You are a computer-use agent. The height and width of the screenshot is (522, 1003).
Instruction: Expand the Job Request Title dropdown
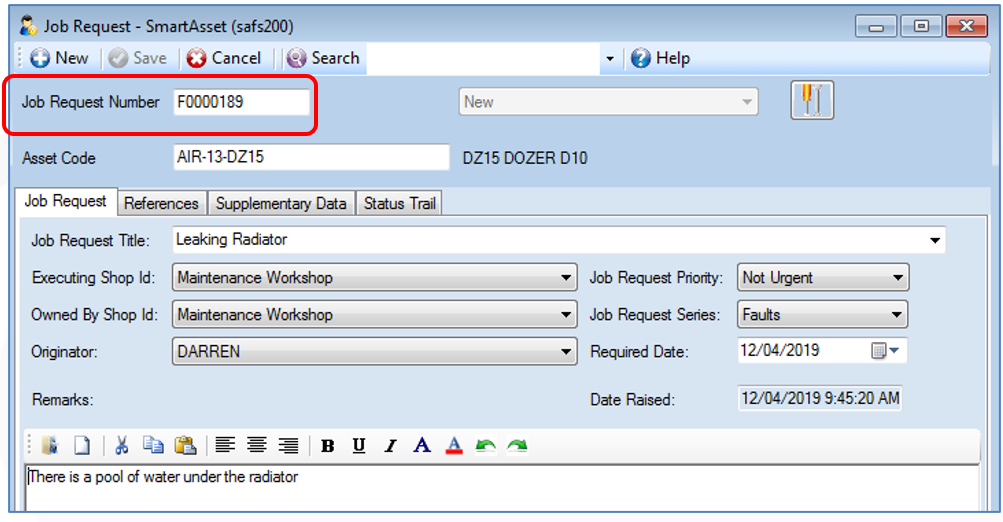pos(935,241)
